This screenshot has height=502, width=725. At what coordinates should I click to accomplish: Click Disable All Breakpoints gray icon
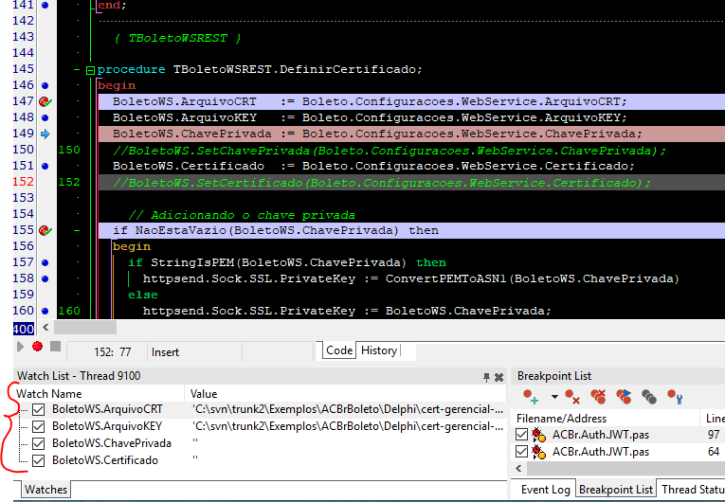(649, 397)
